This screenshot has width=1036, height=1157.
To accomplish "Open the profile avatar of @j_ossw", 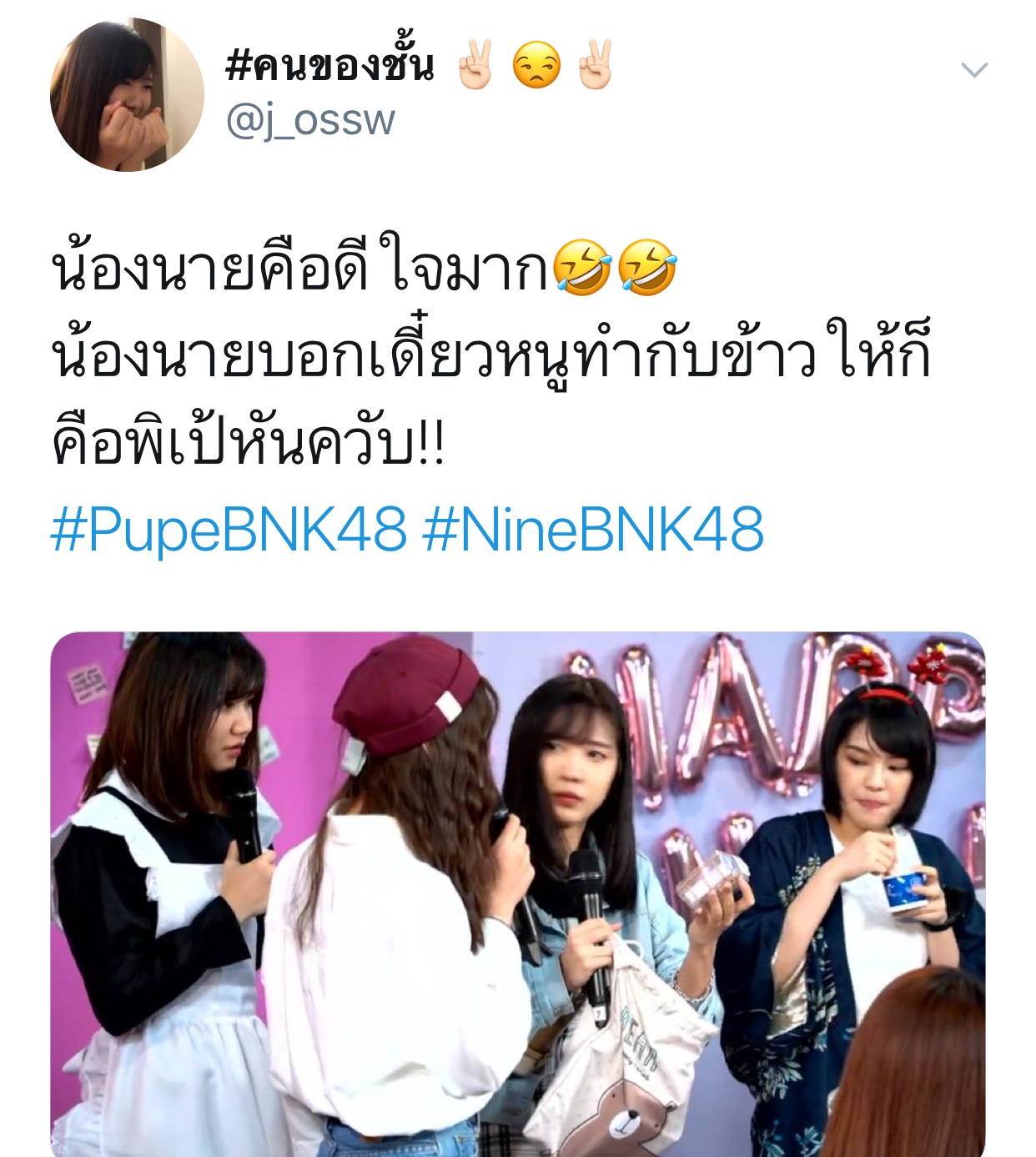I will 127,94.
